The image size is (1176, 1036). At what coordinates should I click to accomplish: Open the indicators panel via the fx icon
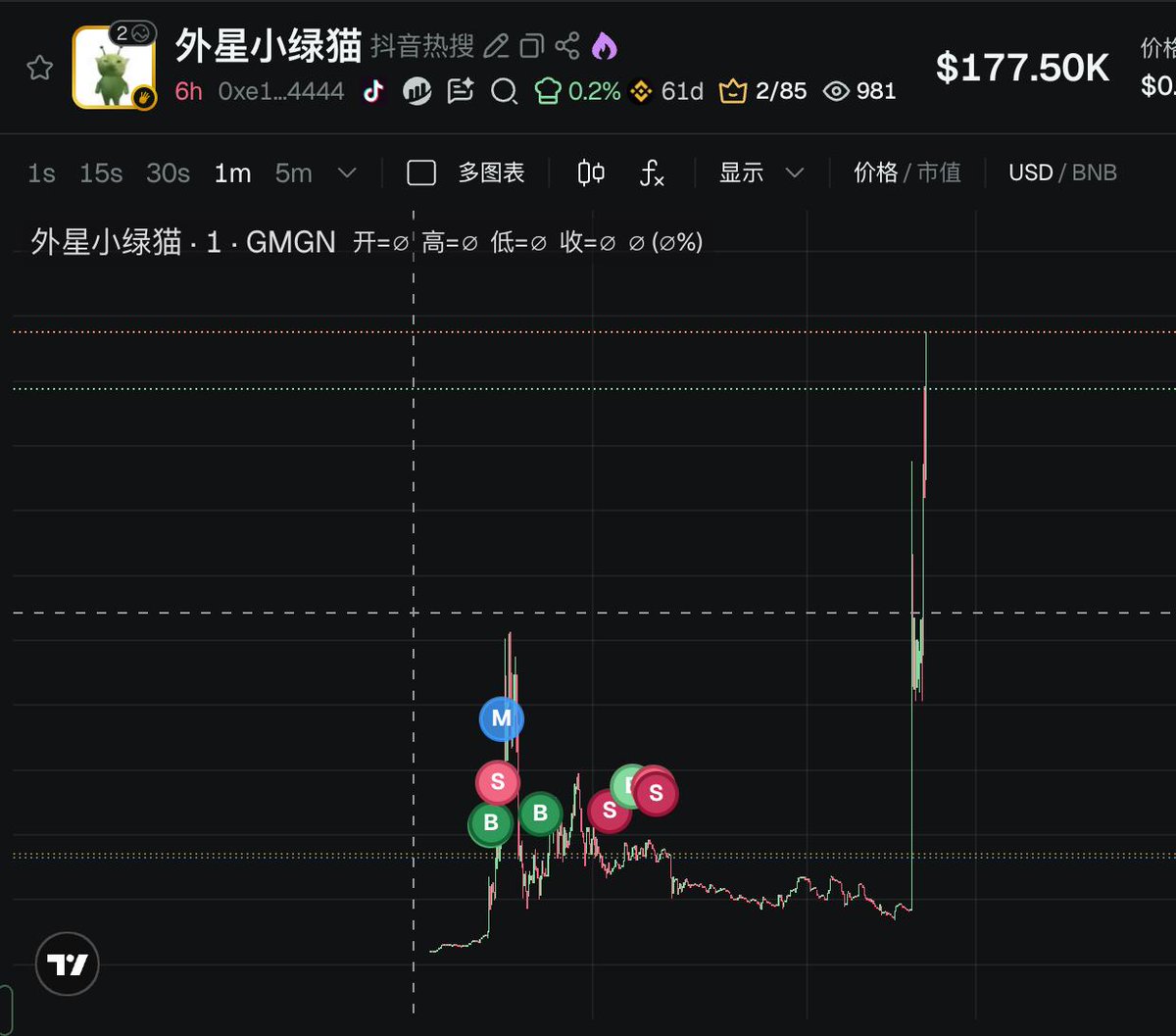651,173
